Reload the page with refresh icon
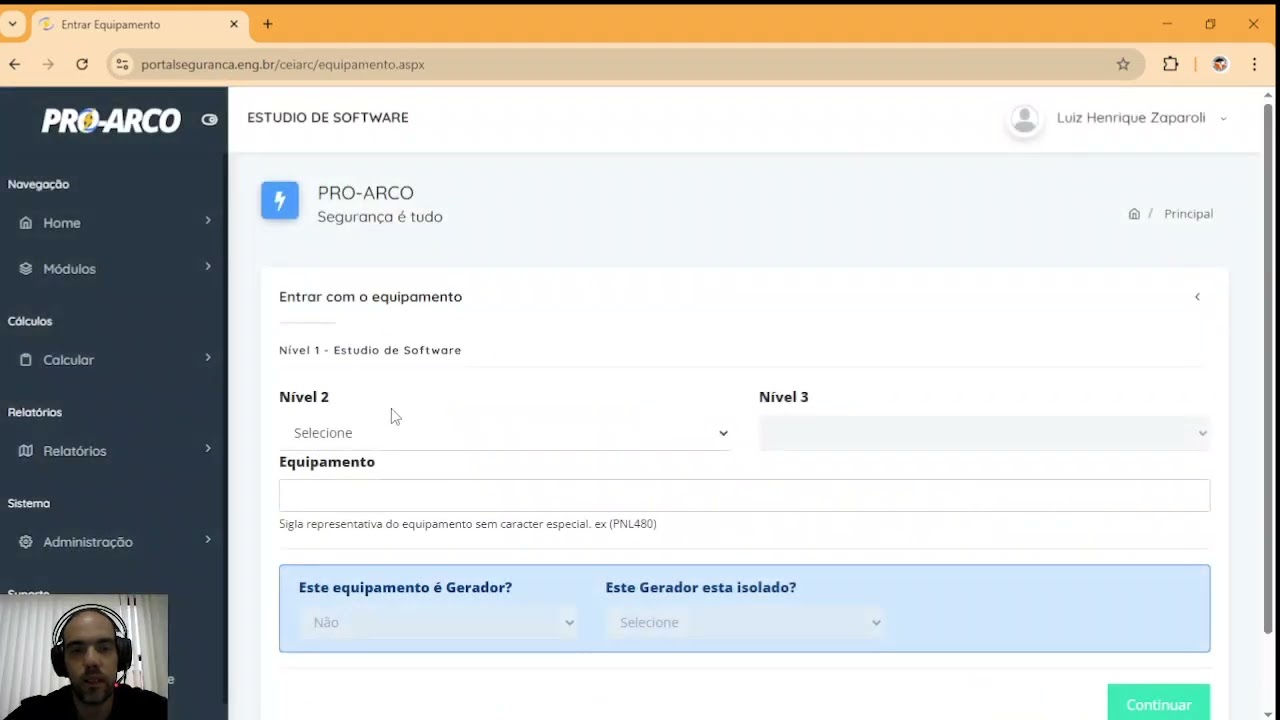The height and width of the screenshot is (720, 1280). (x=82, y=64)
